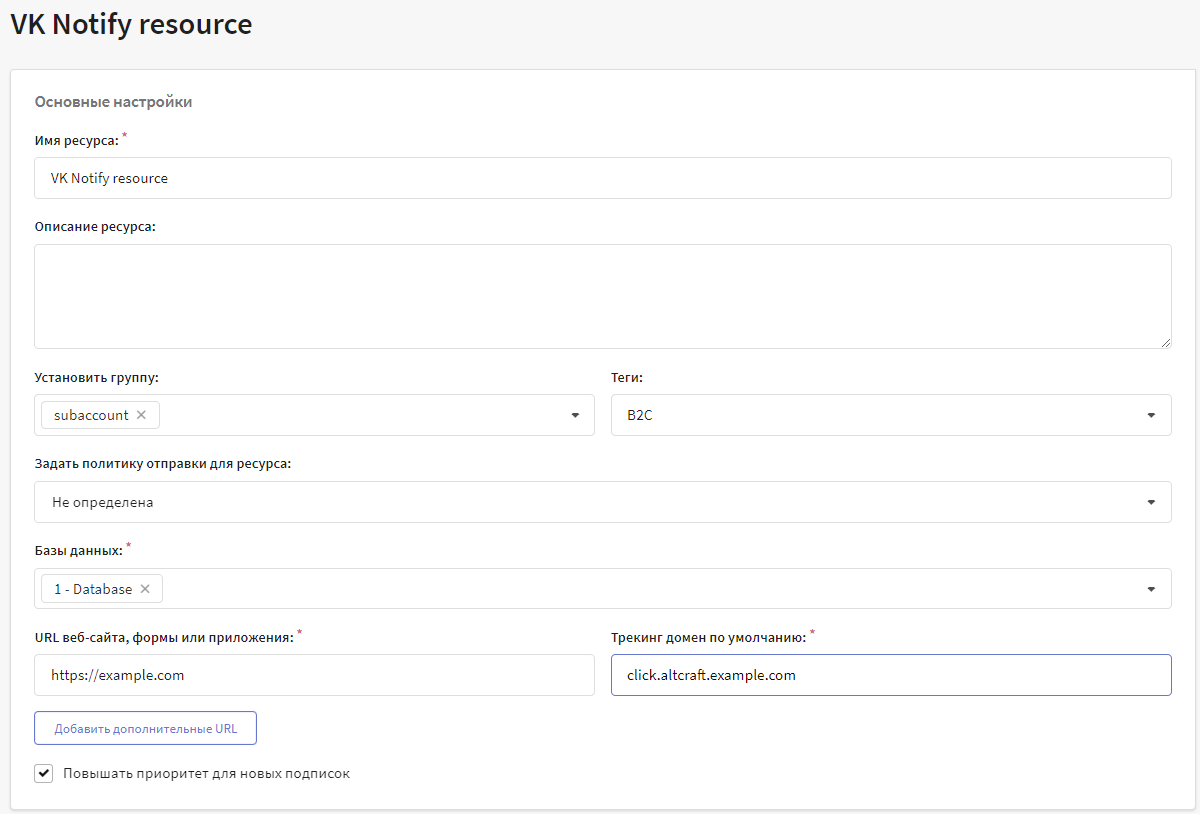The height and width of the screenshot is (814, 1200).
Task: Click the Описание ресурса label
Action: 95,226
